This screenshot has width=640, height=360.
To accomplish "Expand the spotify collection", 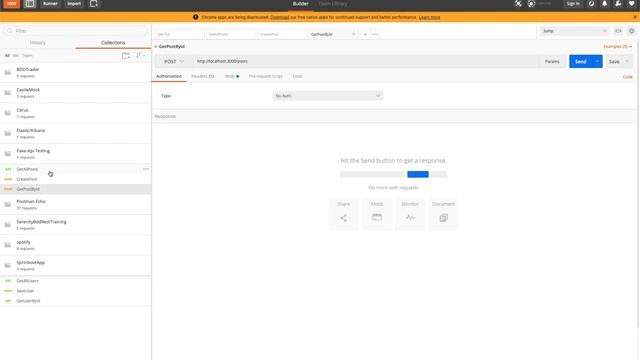I will click(x=76, y=245).
